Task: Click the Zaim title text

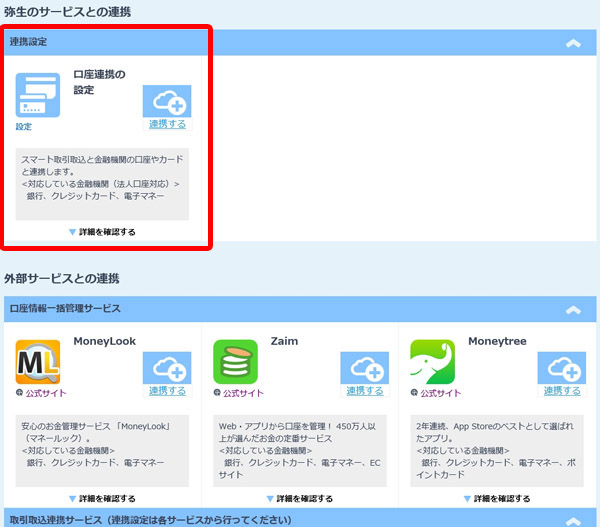Action: point(284,341)
